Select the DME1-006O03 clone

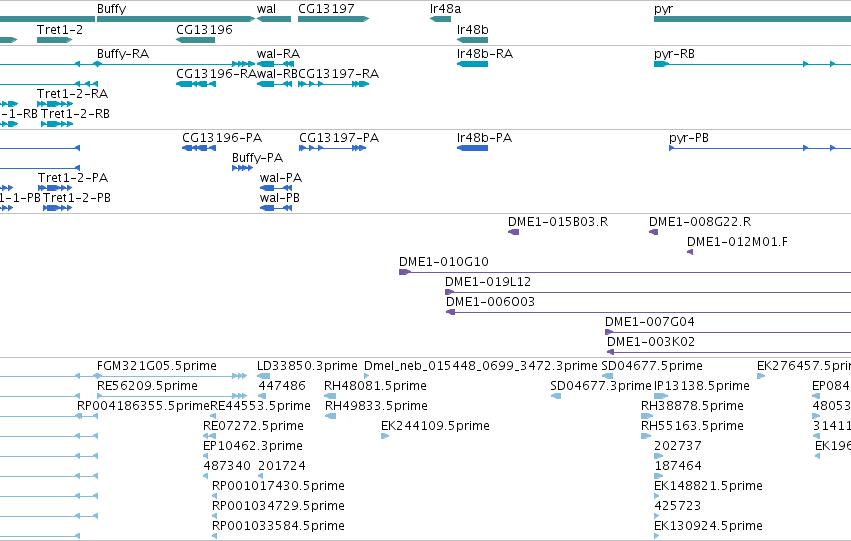[649, 313]
